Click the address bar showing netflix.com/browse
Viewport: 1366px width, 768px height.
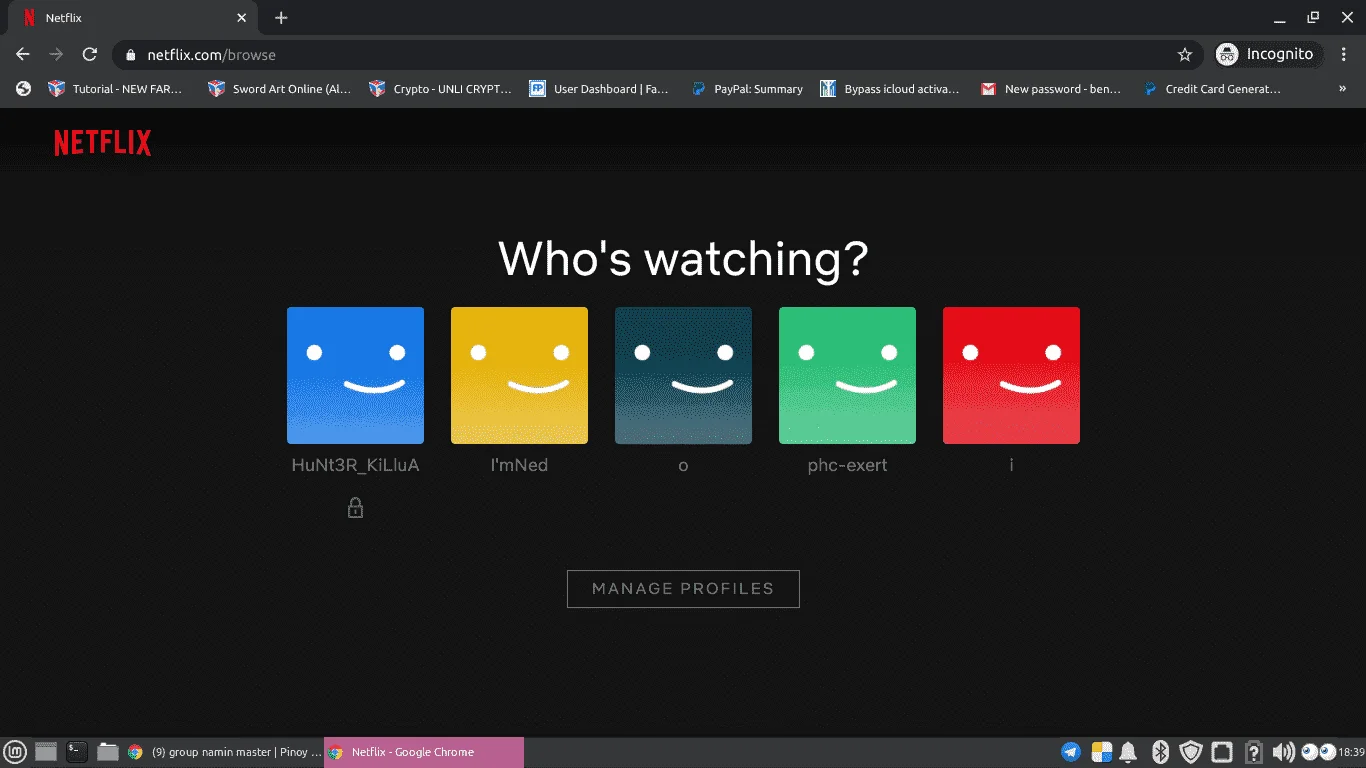(x=658, y=54)
